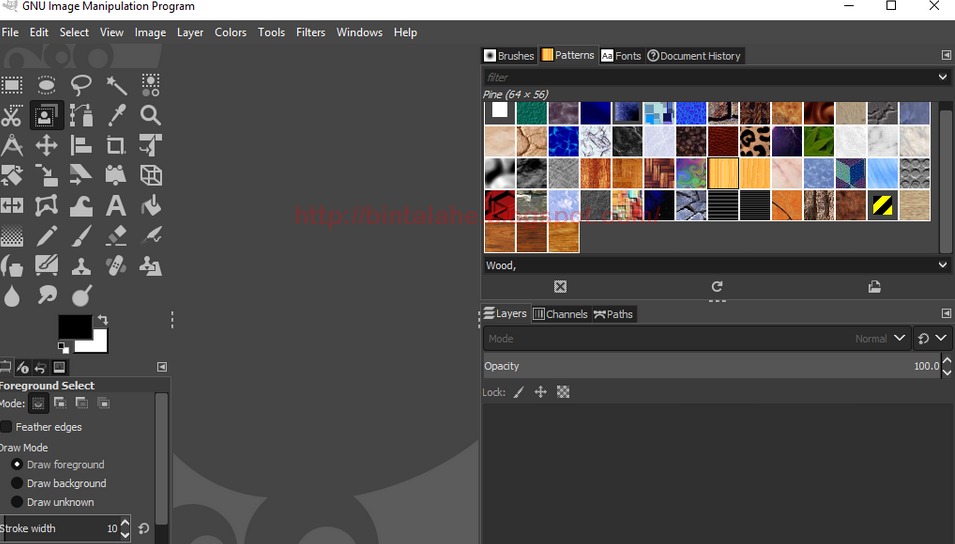Choose the Bucket Fill tool

click(150, 205)
